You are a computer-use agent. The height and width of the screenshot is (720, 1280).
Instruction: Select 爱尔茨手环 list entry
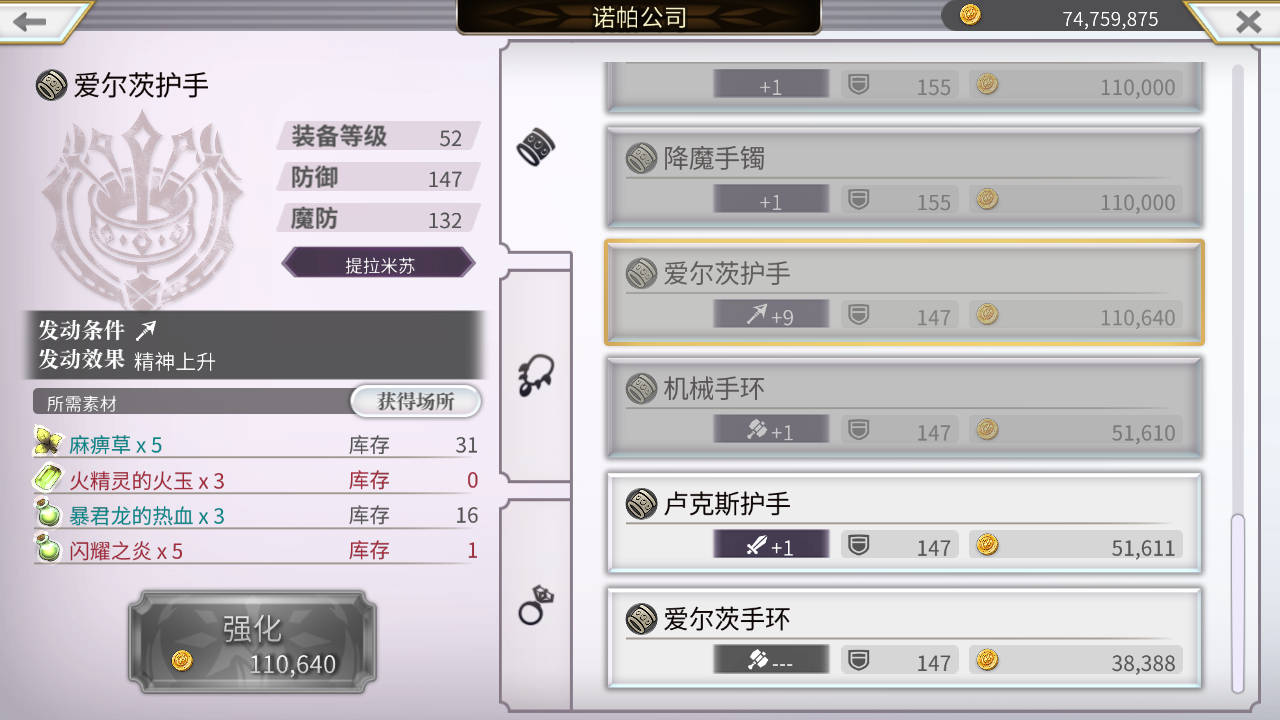(904, 638)
